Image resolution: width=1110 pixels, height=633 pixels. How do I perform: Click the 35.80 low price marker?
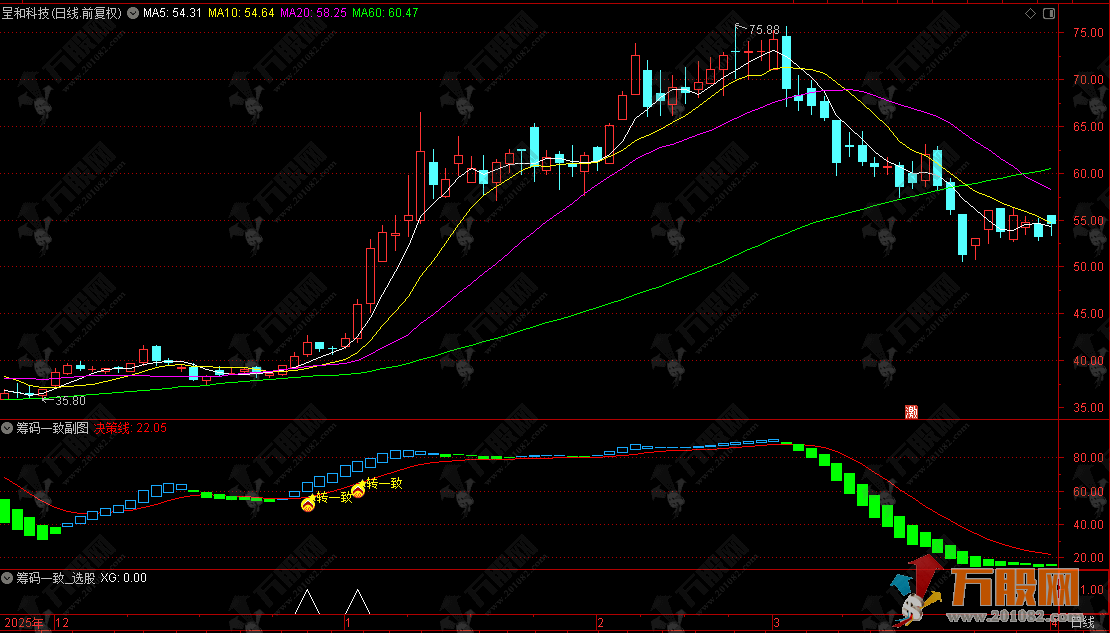pos(70,400)
